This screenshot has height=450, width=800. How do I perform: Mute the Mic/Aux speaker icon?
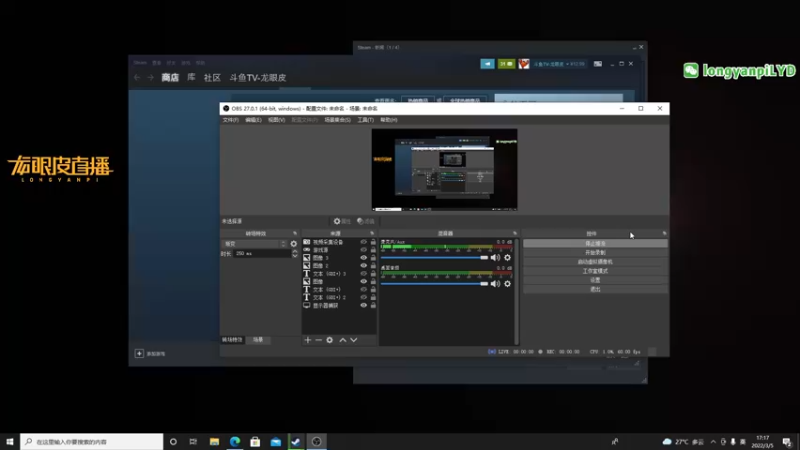click(495, 258)
